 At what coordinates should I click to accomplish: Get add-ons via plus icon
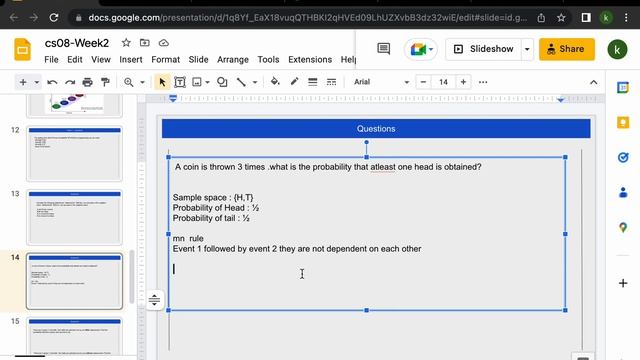pyautogui.click(x=623, y=283)
